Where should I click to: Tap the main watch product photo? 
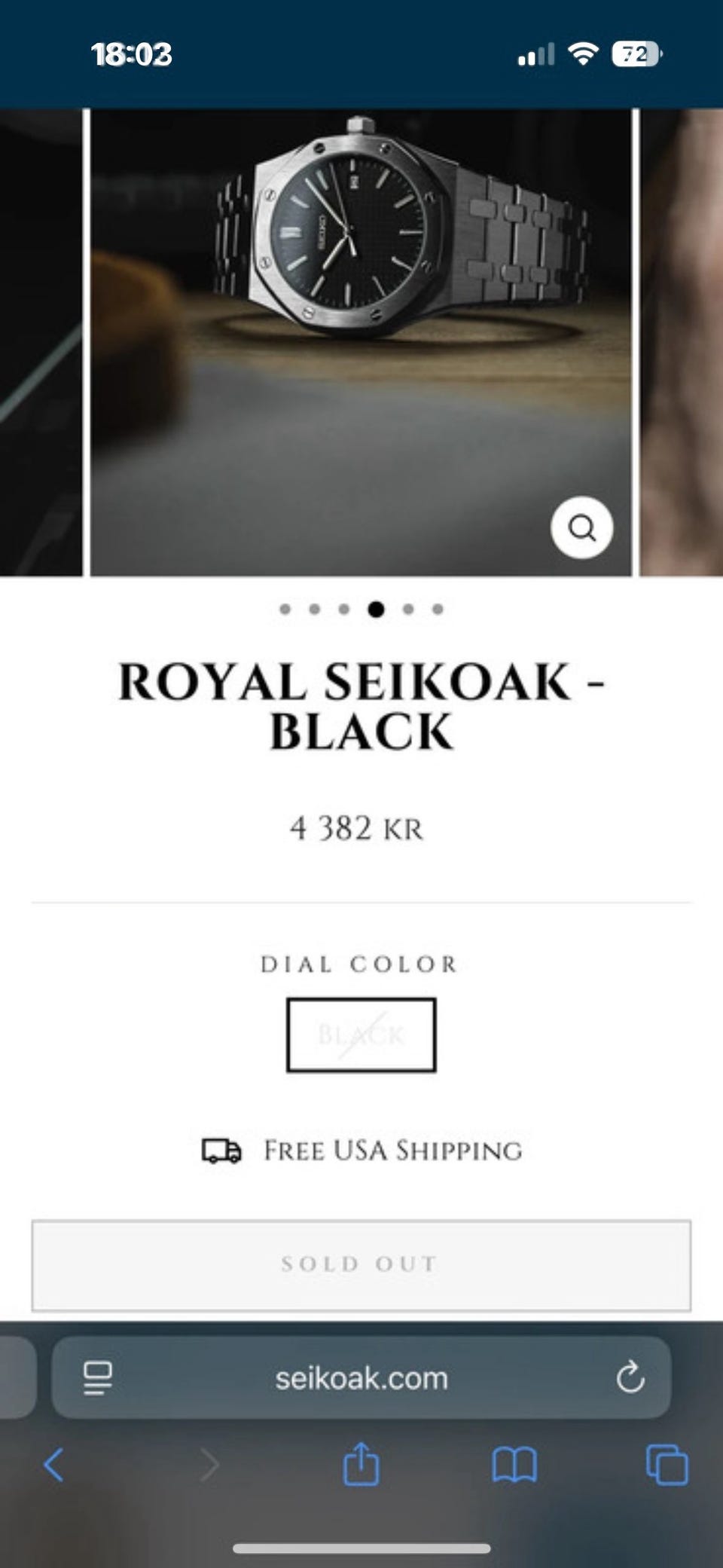[x=361, y=343]
